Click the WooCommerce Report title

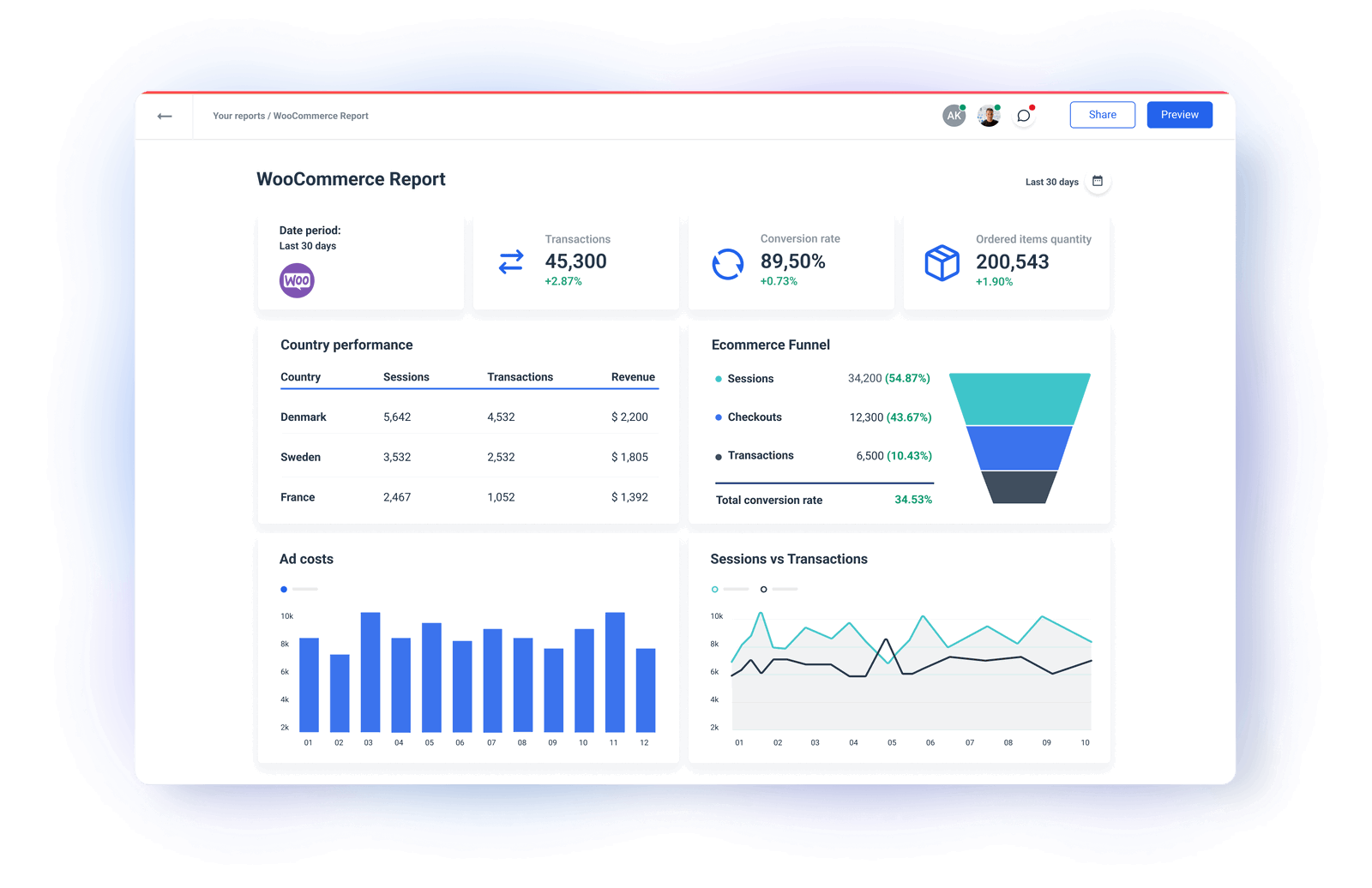(x=351, y=179)
